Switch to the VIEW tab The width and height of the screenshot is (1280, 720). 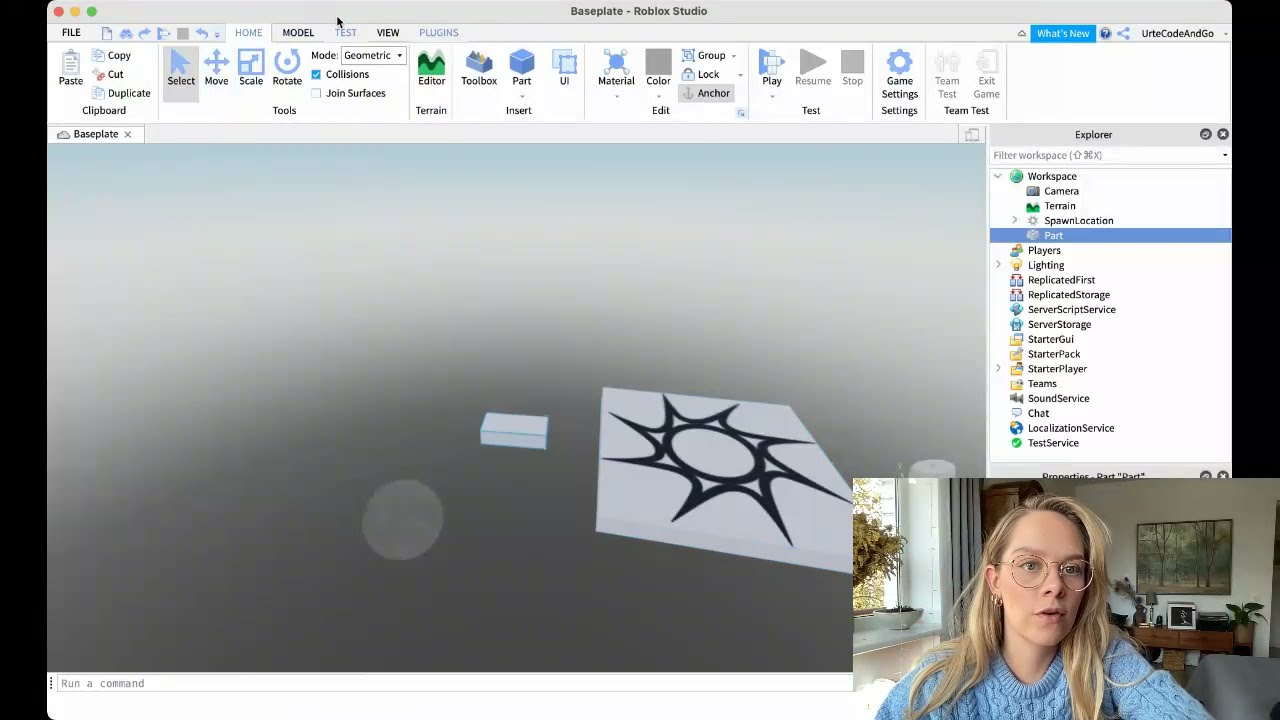coord(388,33)
